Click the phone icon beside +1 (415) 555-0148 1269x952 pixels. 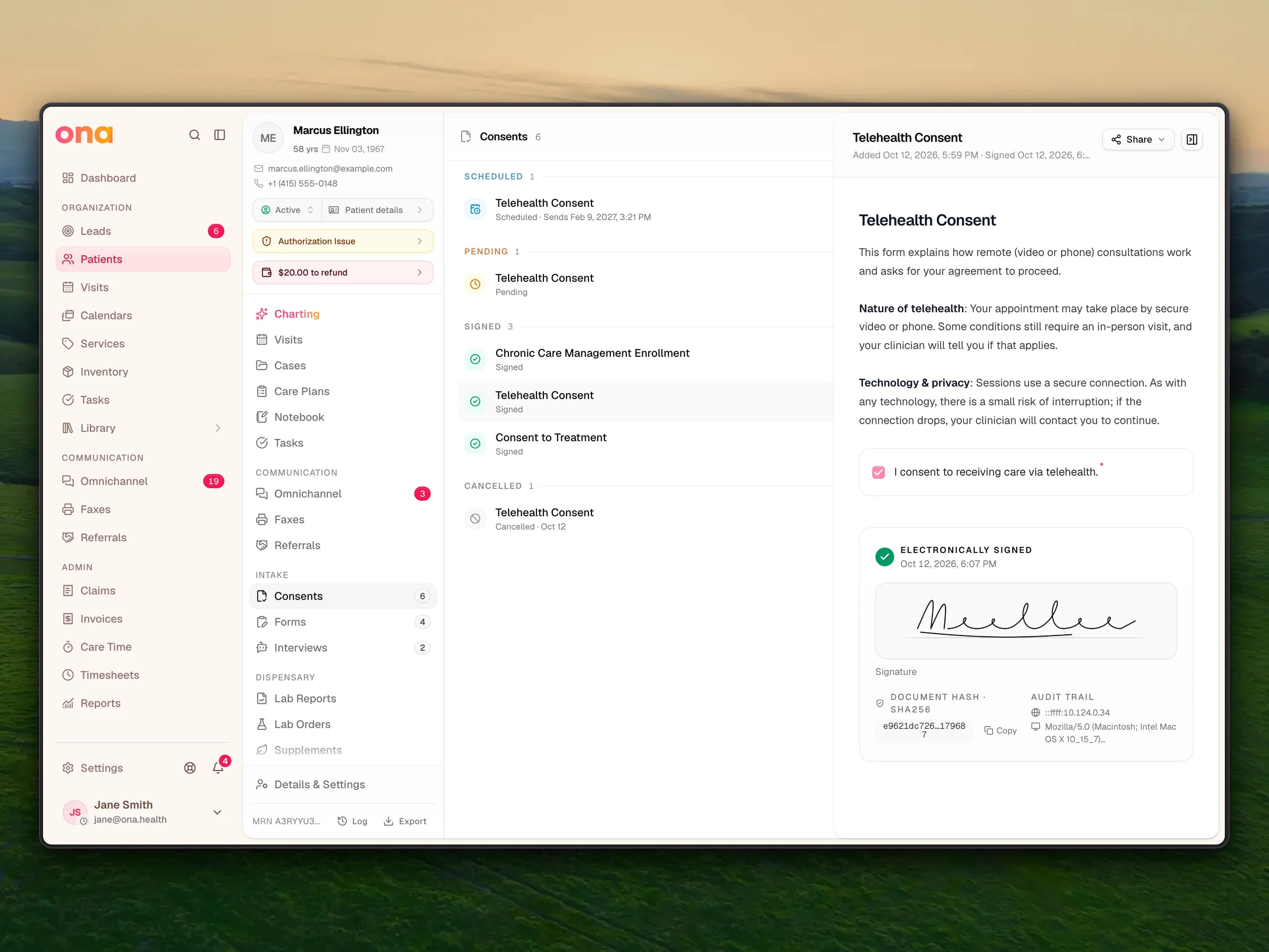(x=259, y=184)
